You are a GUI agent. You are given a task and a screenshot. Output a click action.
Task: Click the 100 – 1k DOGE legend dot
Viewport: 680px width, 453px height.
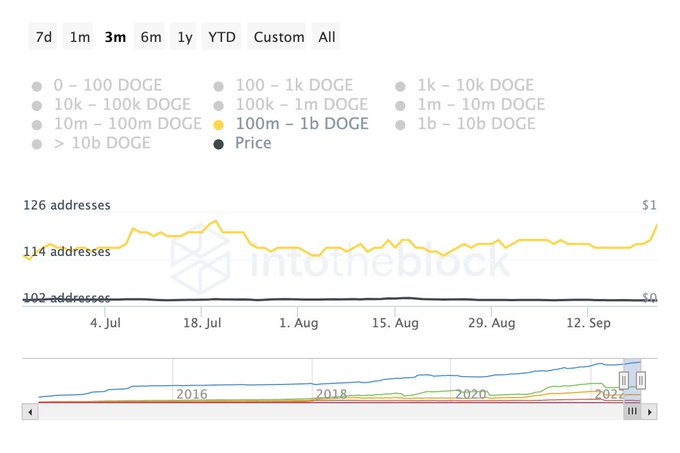(x=219, y=86)
